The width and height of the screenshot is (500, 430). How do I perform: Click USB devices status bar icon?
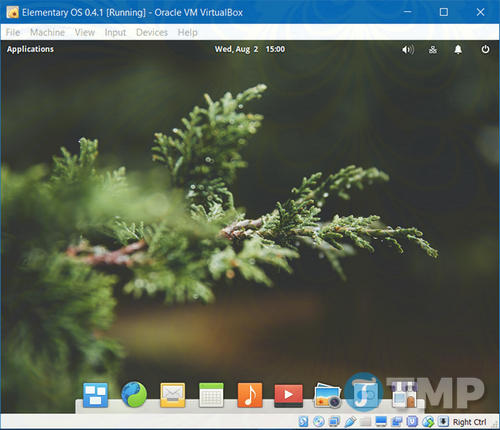click(x=349, y=422)
